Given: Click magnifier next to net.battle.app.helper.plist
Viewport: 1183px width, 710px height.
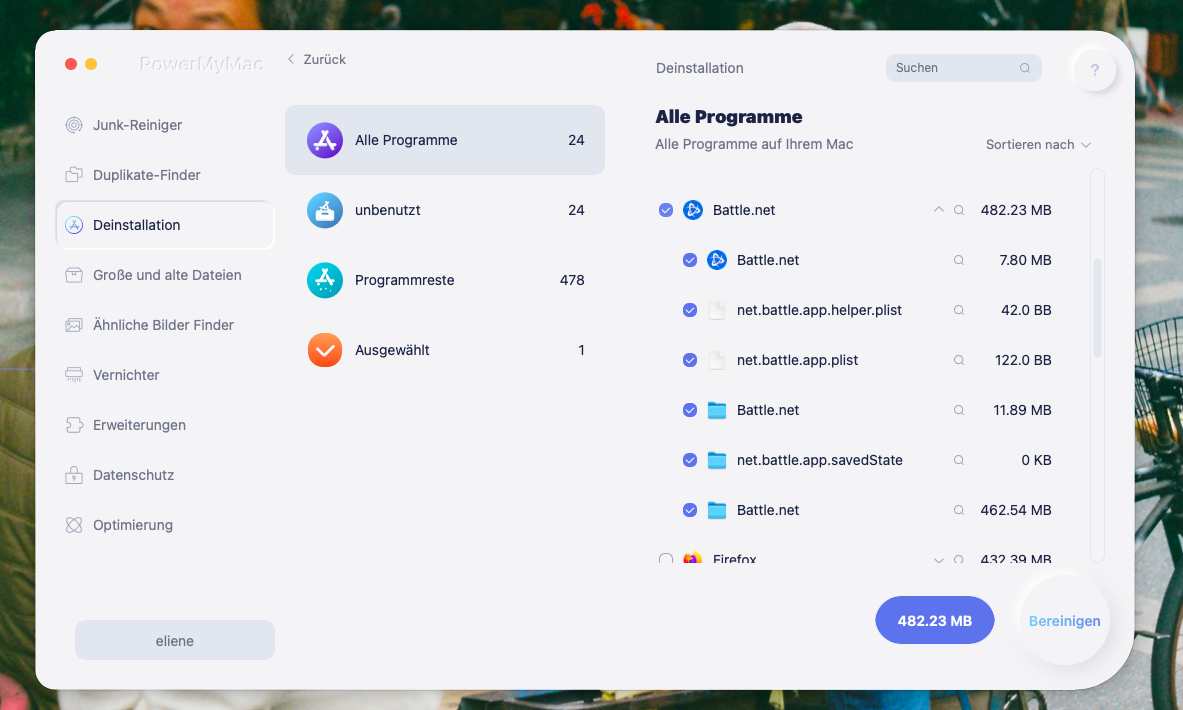Looking at the screenshot, I should click(x=959, y=310).
